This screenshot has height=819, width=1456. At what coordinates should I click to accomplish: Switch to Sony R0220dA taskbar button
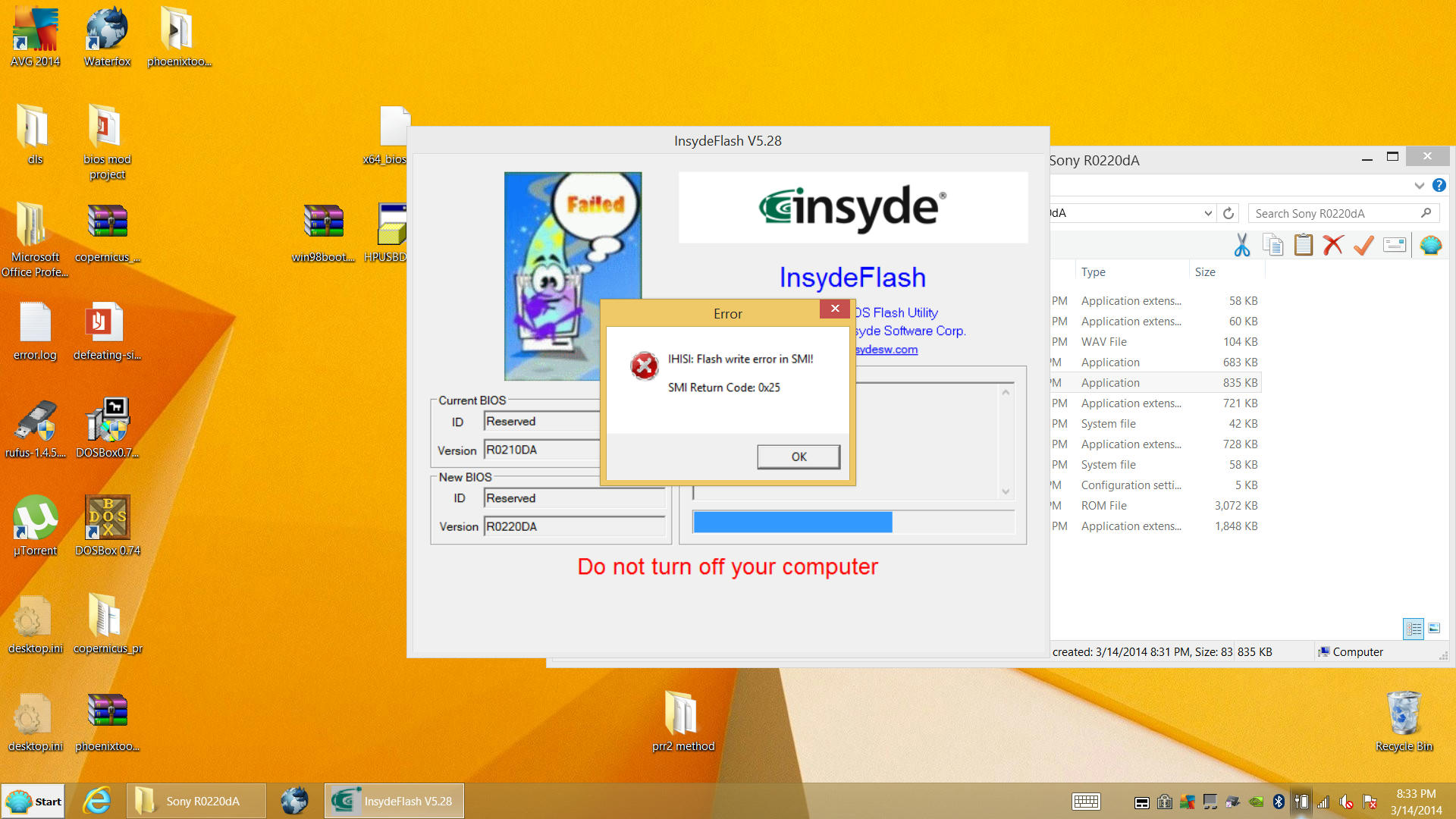(196, 802)
